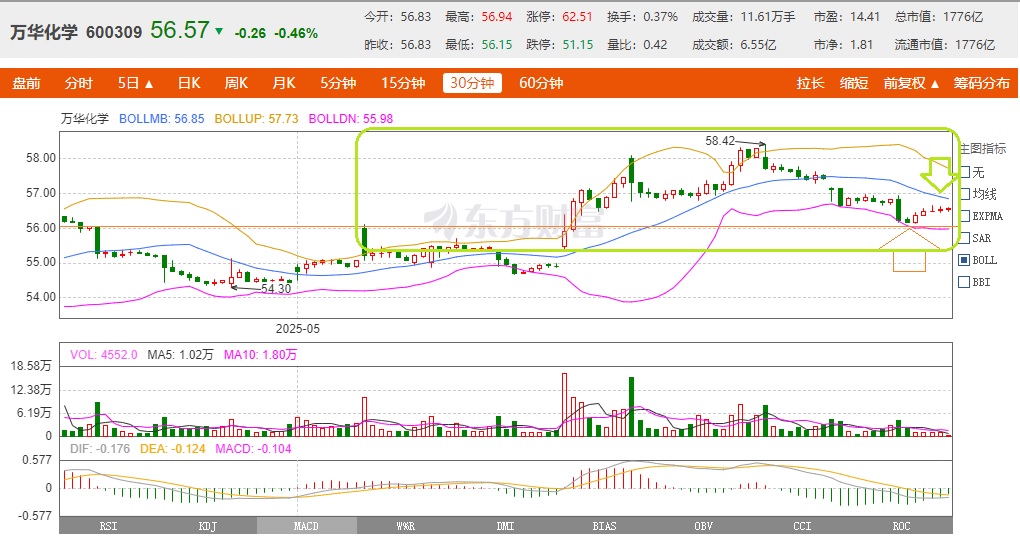Switch to the 60分钟 chart
1020x544 pixels.
click(541, 83)
